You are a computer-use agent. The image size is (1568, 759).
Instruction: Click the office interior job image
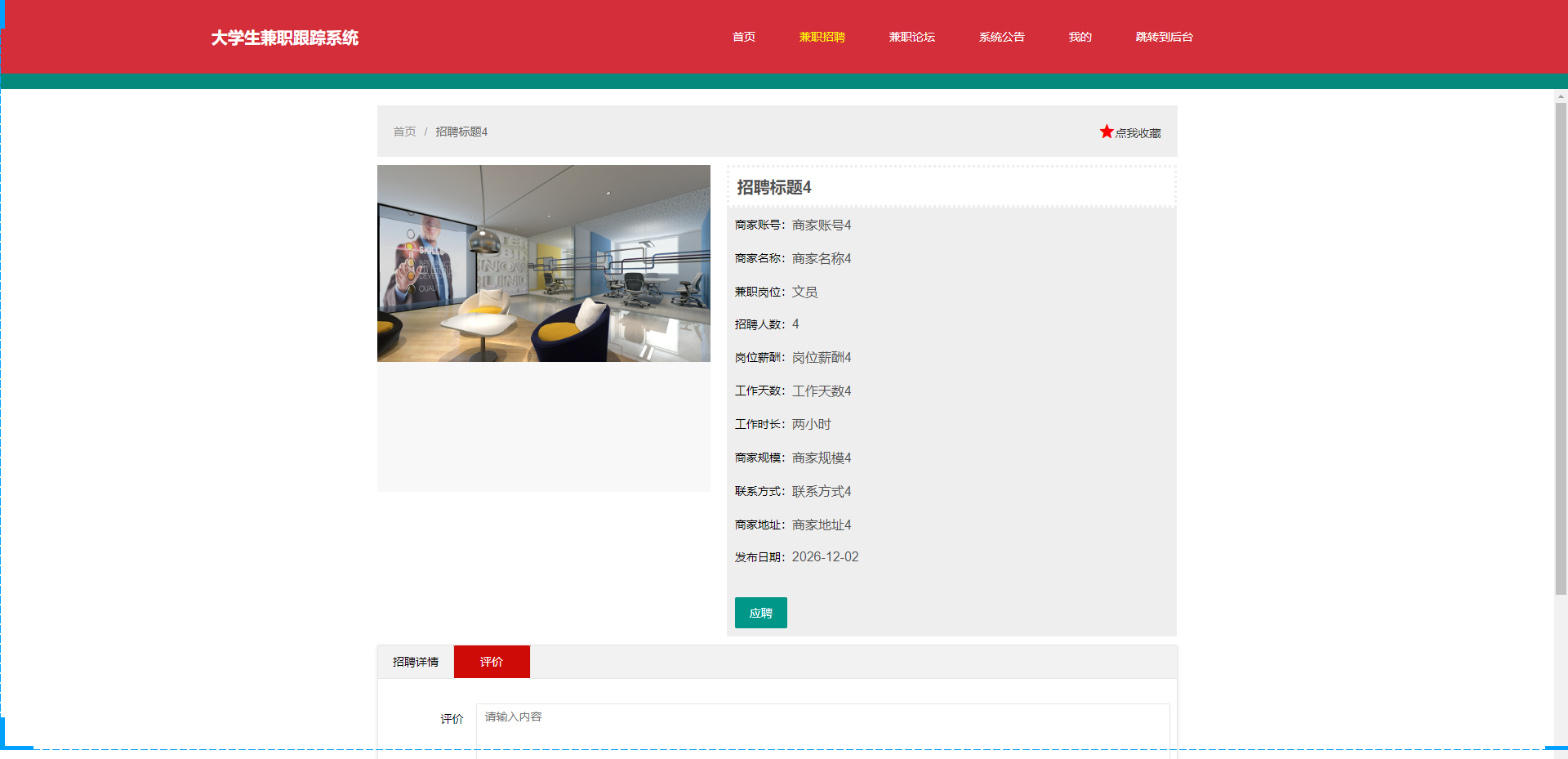coord(544,263)
